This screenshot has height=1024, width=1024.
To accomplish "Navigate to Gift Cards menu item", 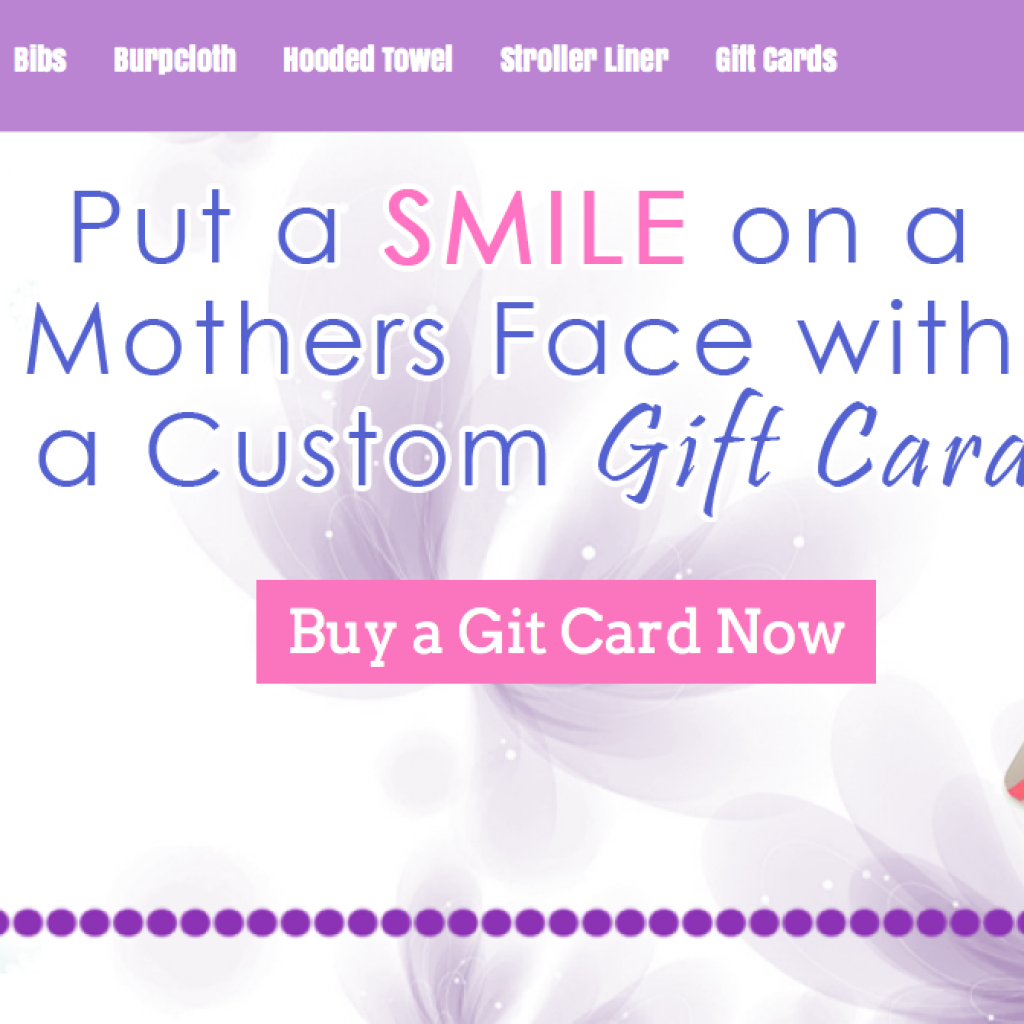I will click(x=776, y=59).
